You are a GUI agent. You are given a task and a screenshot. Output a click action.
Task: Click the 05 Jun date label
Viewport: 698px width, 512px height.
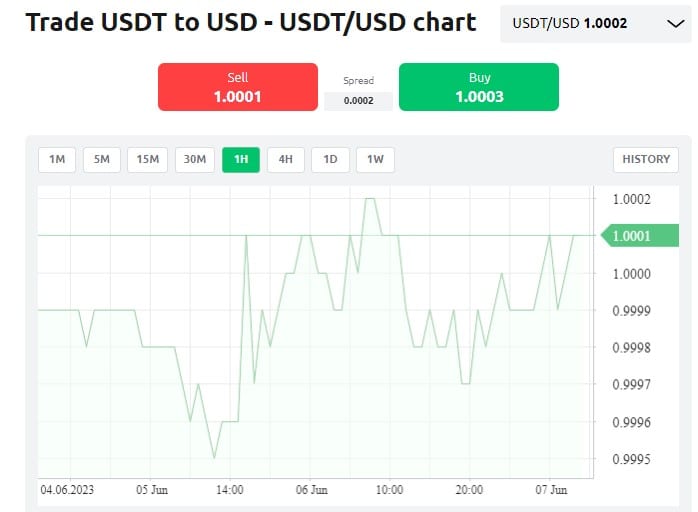point(152,490)
